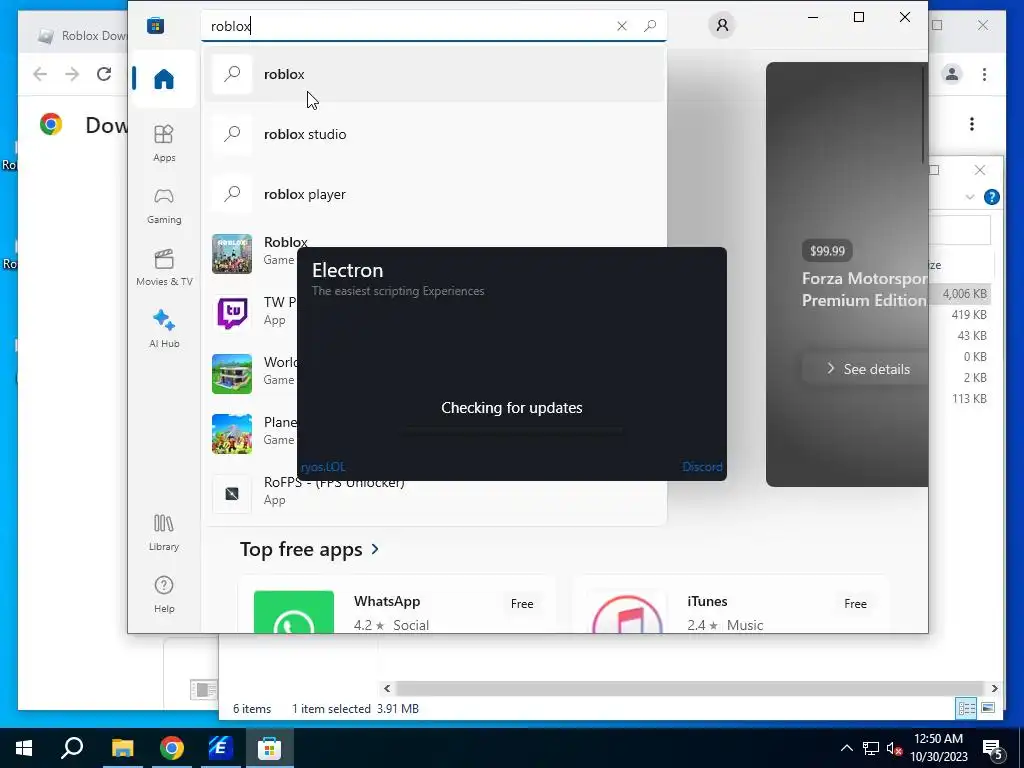Select the 'roblox' search suggestion
Viewport: 1024px width, 768px height.
tap(434, 74)
